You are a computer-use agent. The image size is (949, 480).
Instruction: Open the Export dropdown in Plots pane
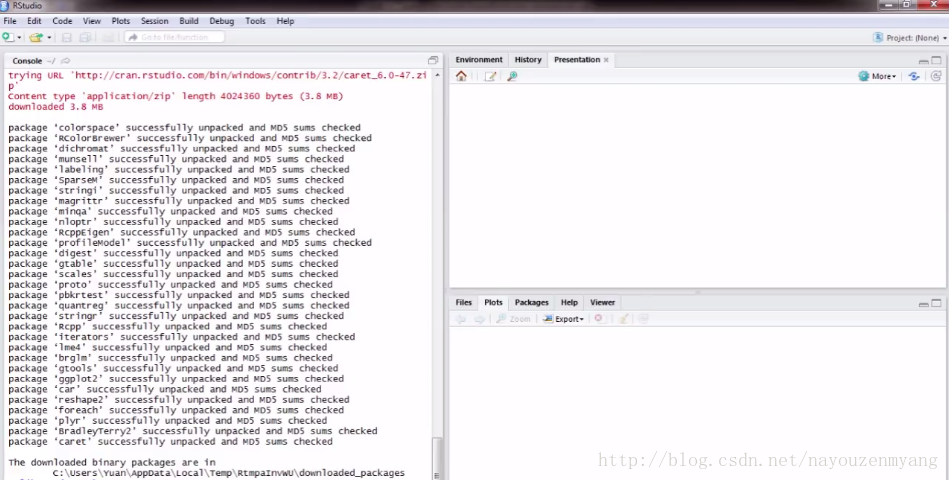[563, 319]
